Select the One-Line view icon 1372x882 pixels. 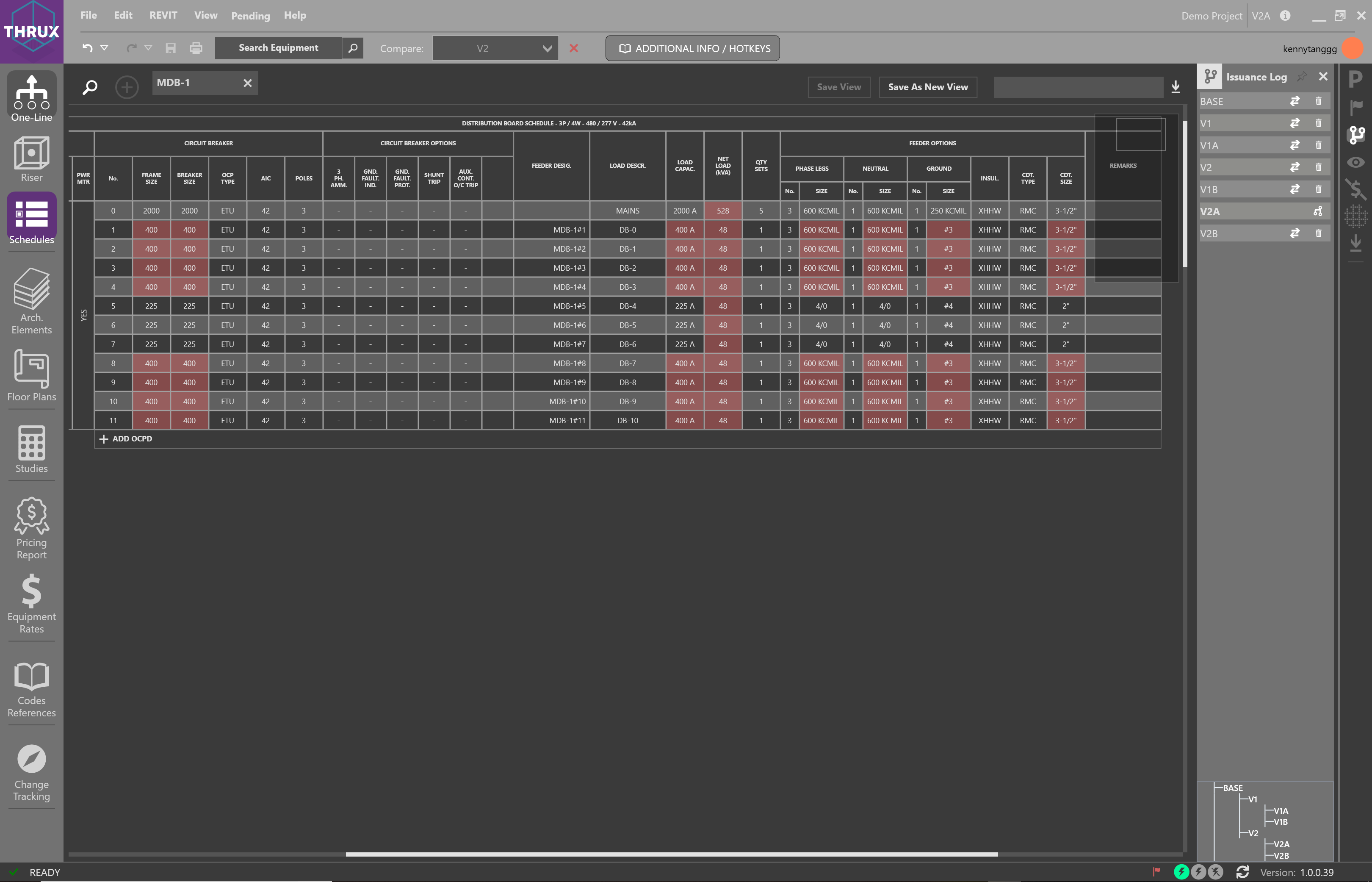[31, 96]
